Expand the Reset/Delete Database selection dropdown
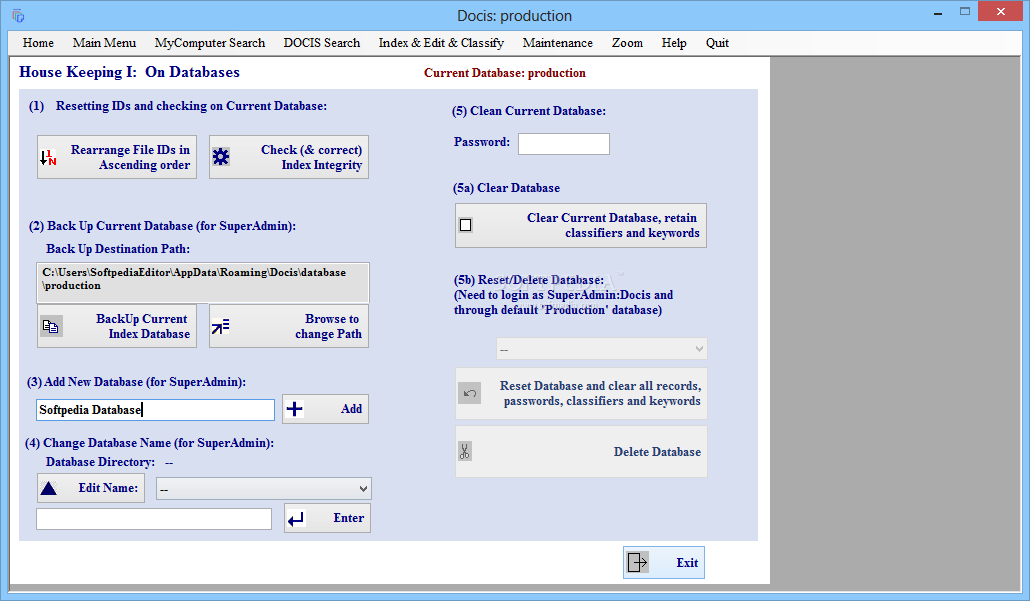Screen dimensions: 1030x601 (x=602, y=349)
